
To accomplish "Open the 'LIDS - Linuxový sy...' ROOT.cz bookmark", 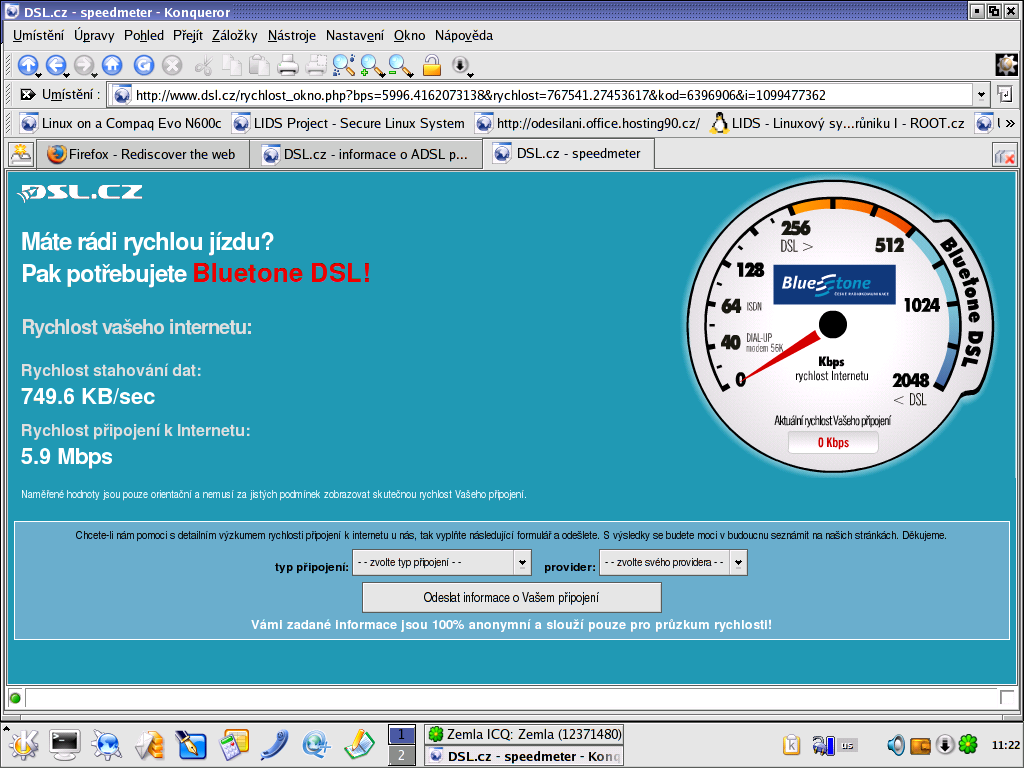I will (837, 123).
